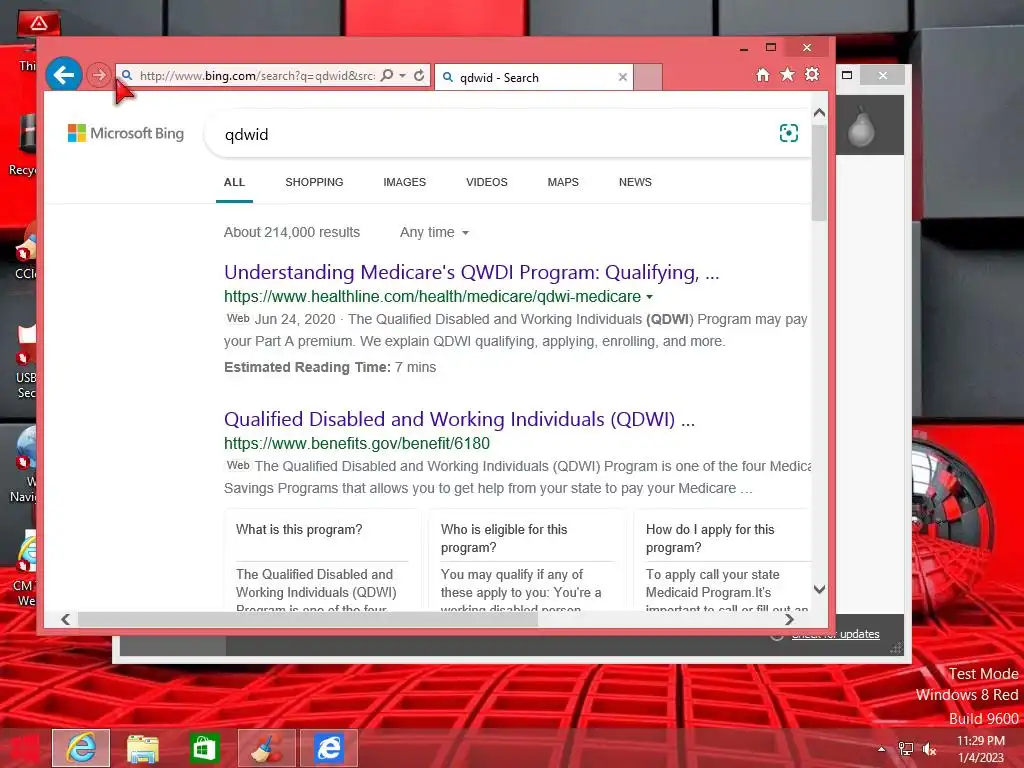Open the Who is eligible card
The width and height of the screenshot is (1024, 768).
[527, 560]
